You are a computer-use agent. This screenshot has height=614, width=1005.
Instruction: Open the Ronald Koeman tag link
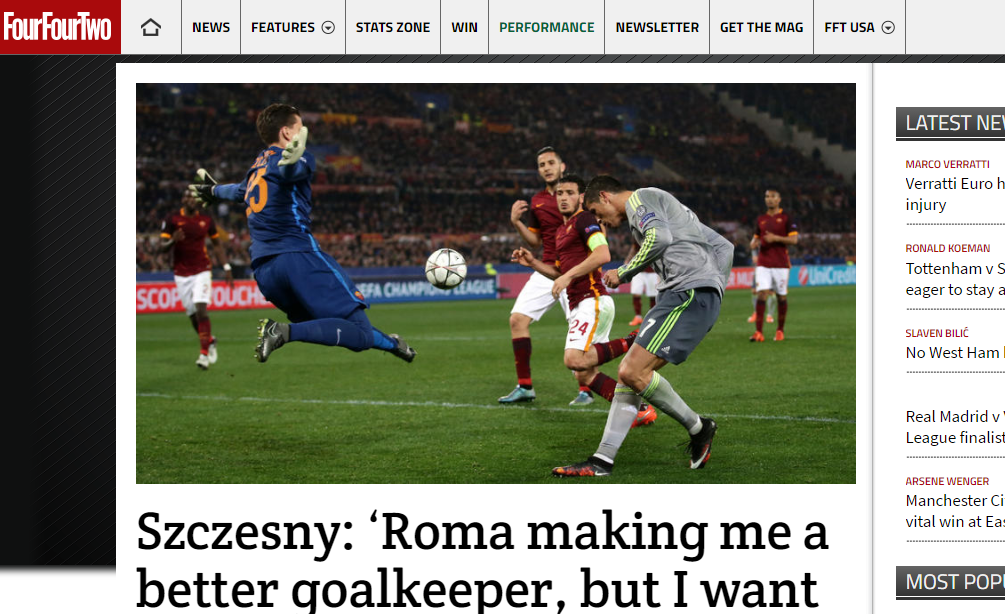[x=947, y=248]
